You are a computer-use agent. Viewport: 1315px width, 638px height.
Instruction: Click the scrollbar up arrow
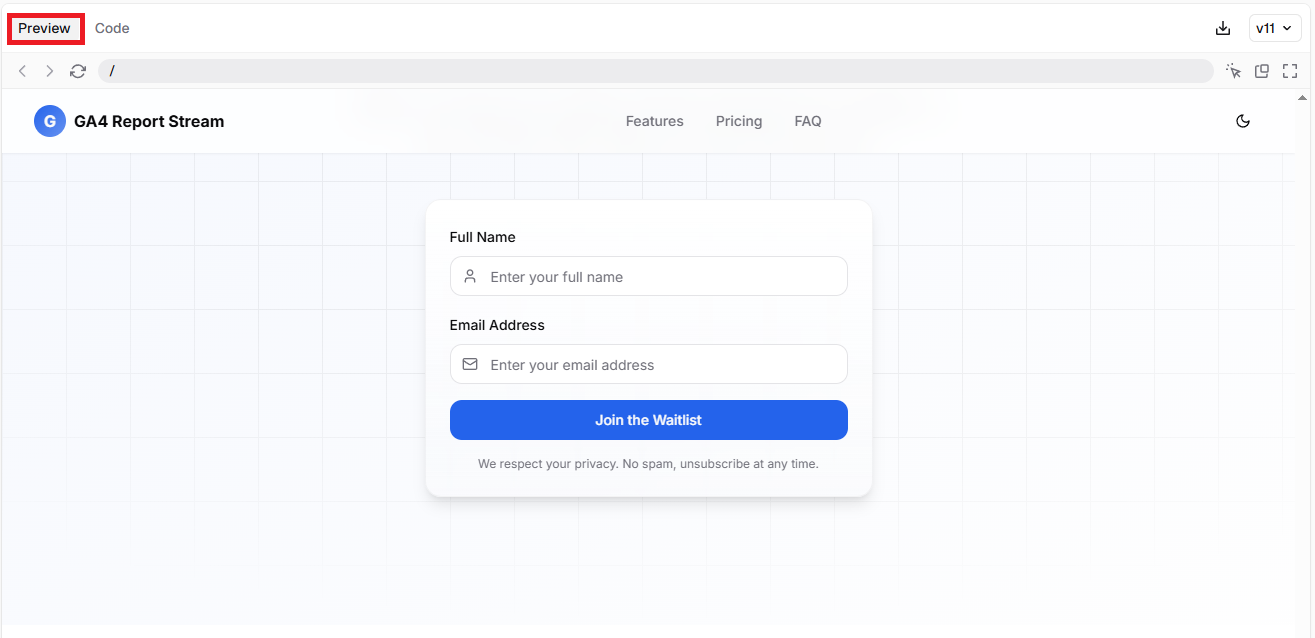[1302, 98]
